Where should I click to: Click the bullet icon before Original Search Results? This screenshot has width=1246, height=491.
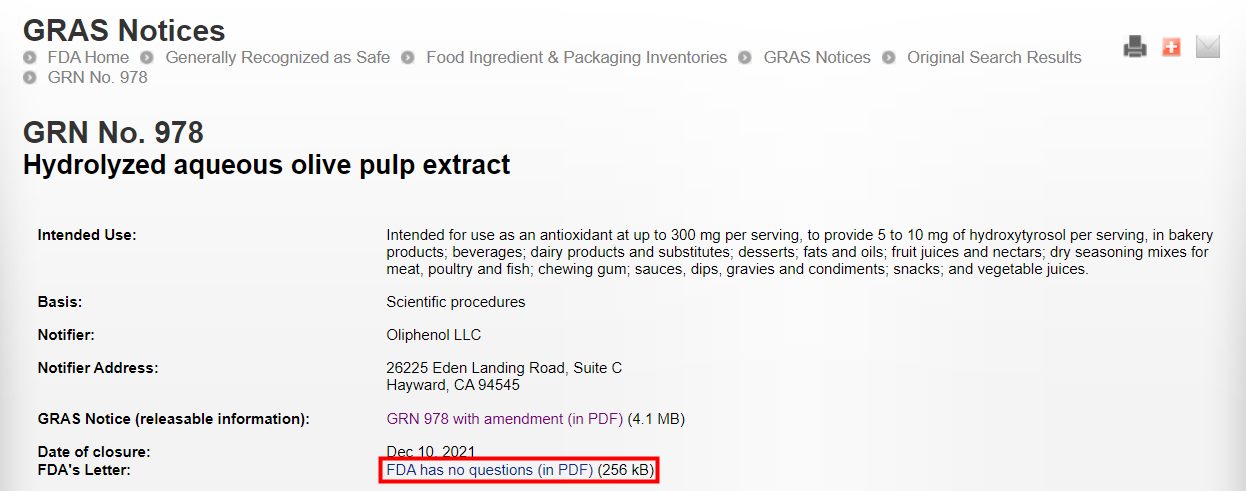889,58
